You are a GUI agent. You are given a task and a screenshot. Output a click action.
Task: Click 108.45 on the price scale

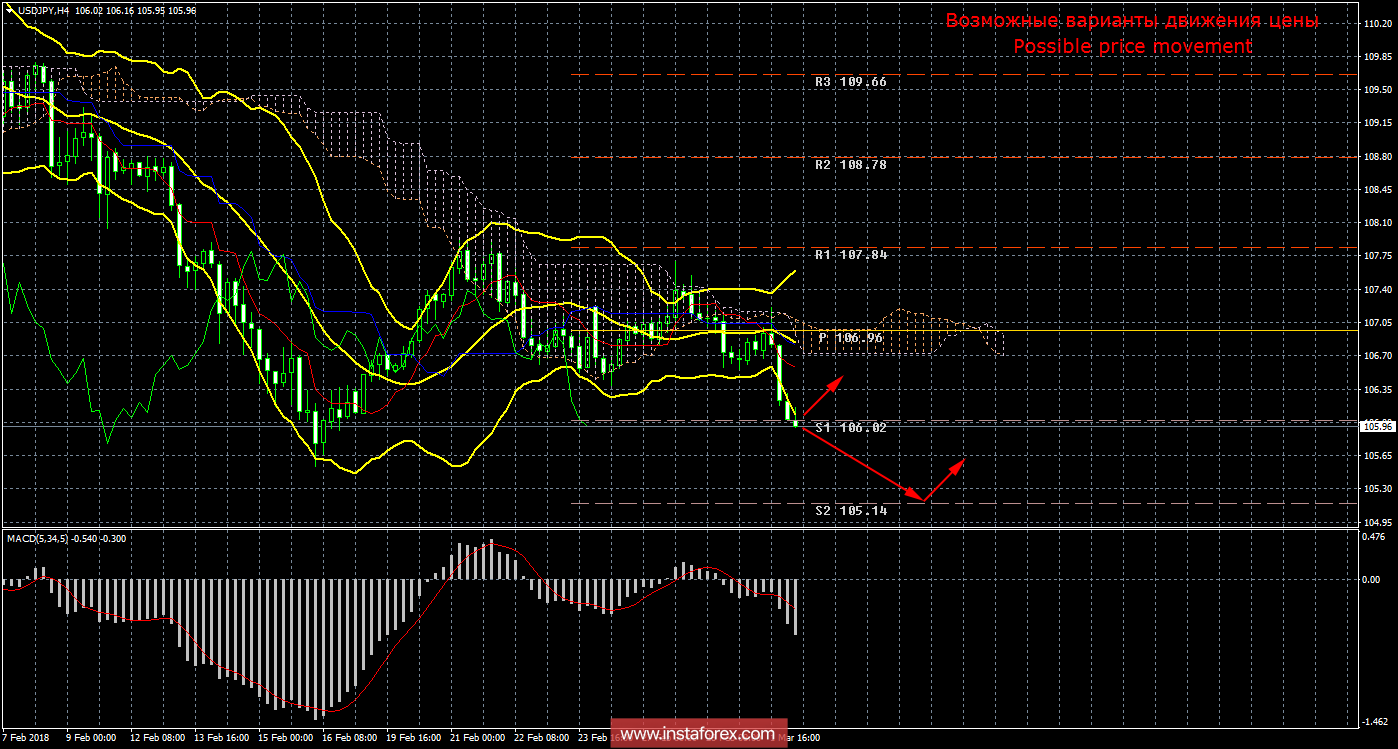[x=1377, y=190]
